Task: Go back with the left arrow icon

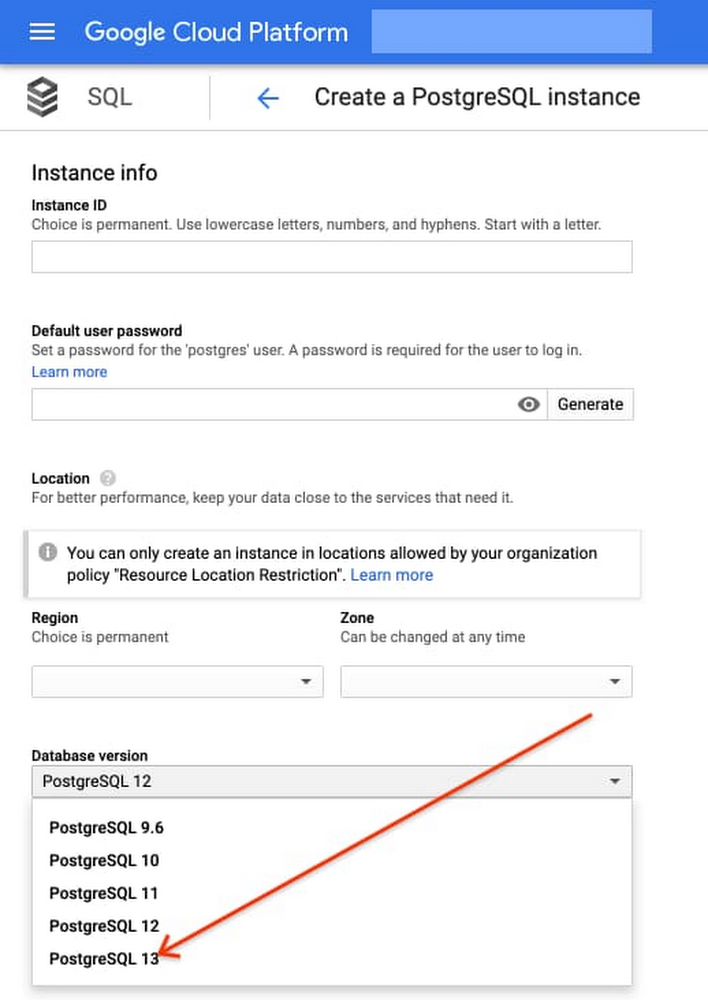Action: click(268, 98)
